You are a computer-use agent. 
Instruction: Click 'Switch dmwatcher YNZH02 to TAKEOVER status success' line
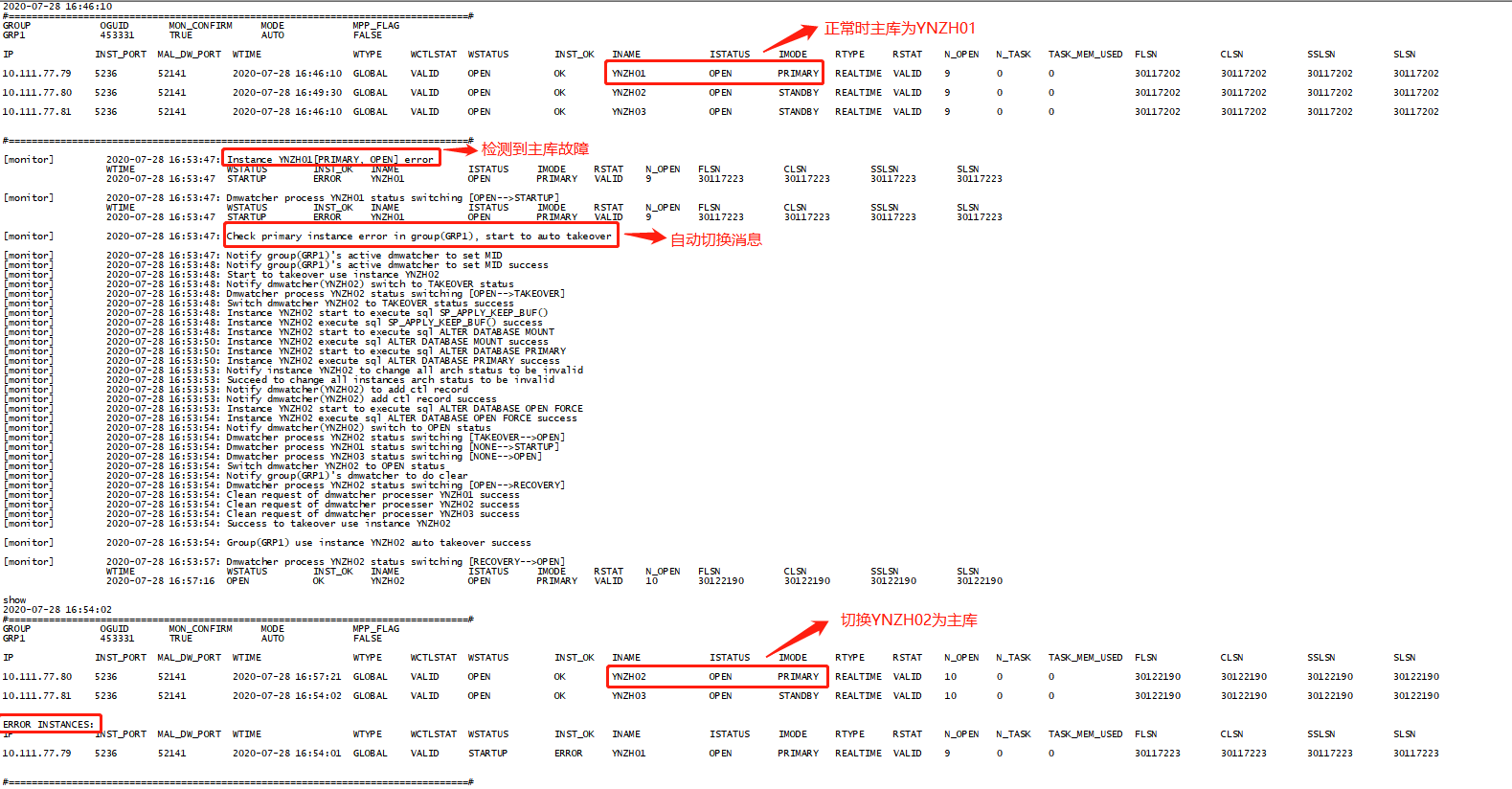click(x=370, y=304)
